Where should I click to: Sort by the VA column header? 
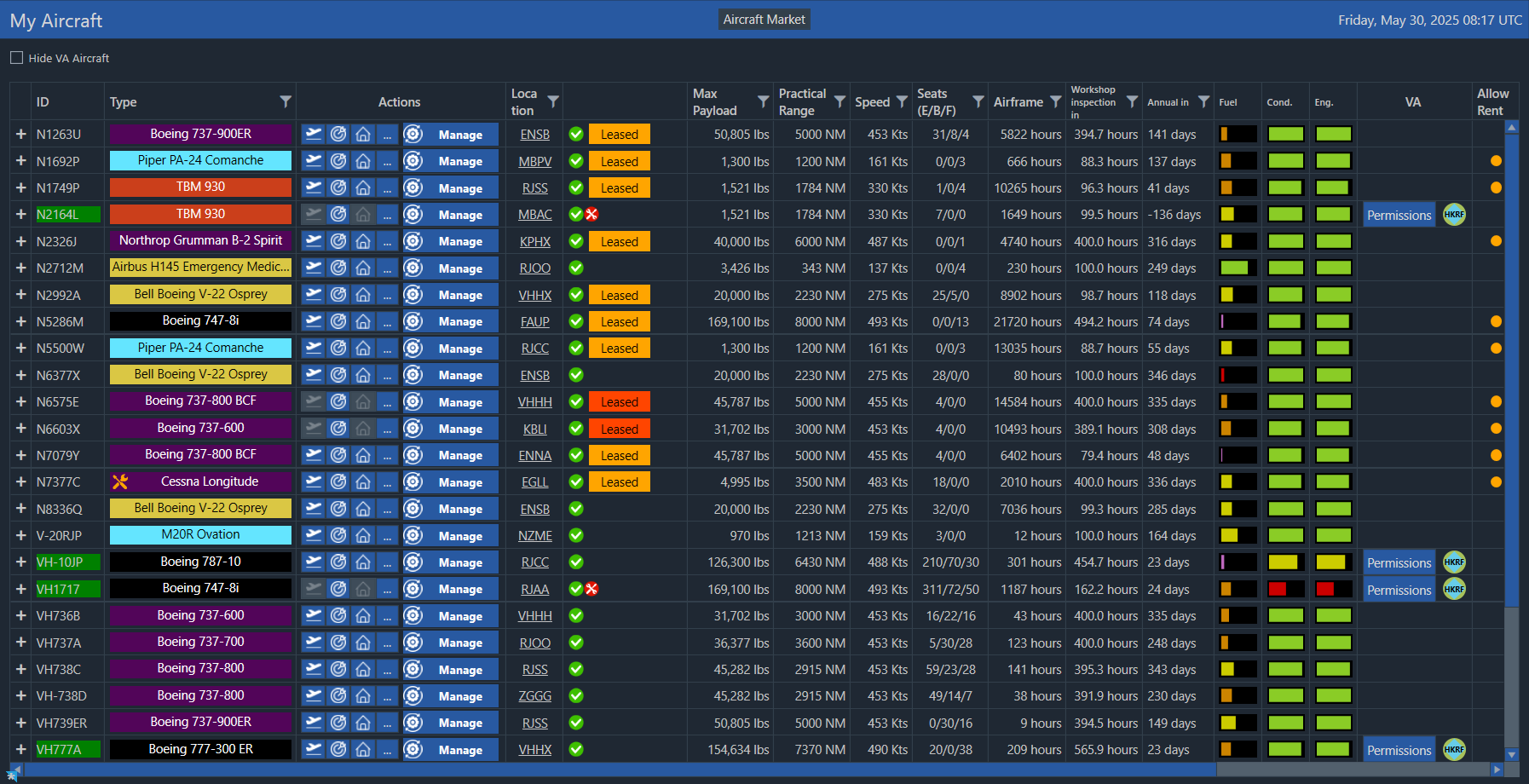coord(1413,102)
